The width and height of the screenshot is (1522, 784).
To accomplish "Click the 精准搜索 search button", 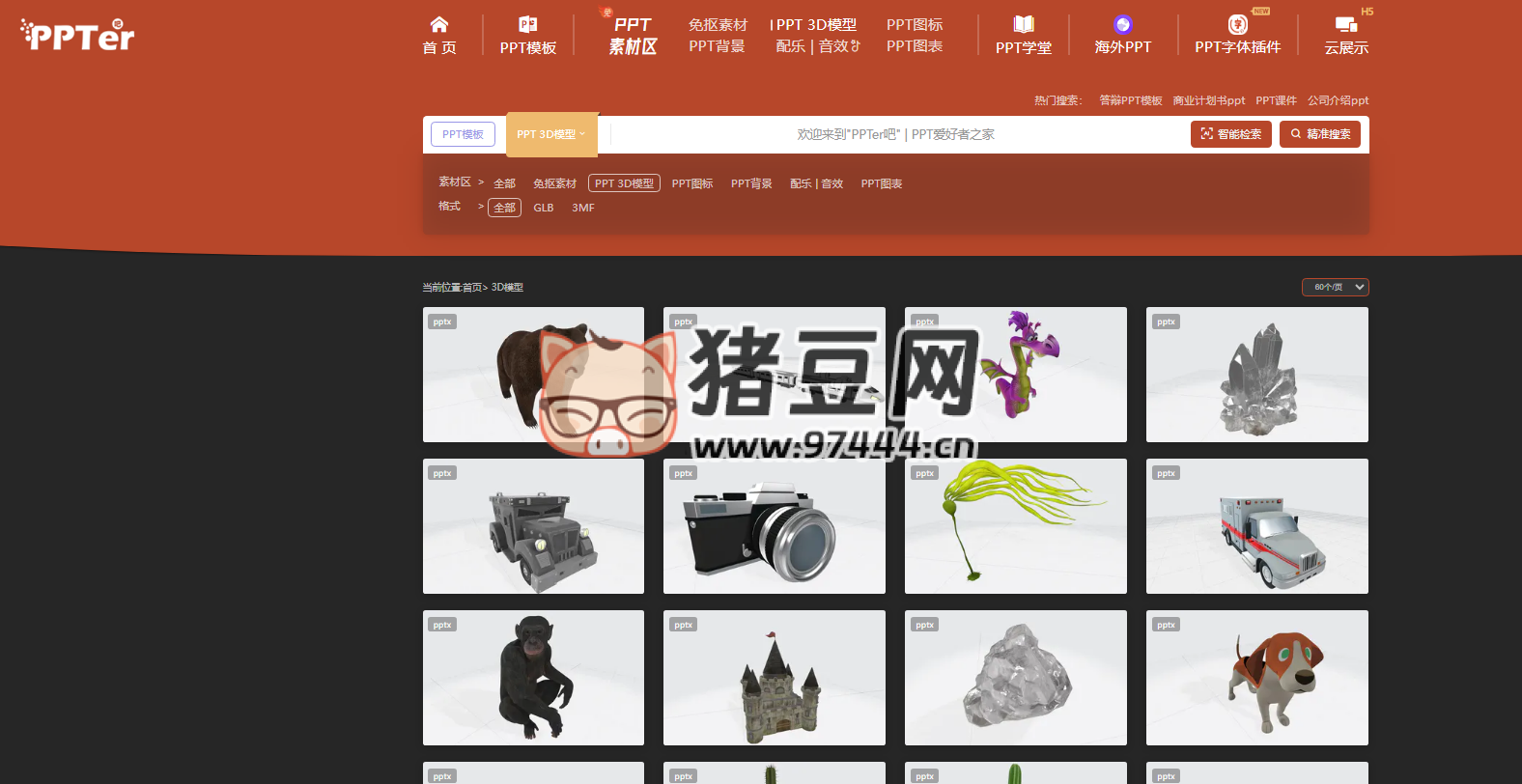I will click(1320, 134).
